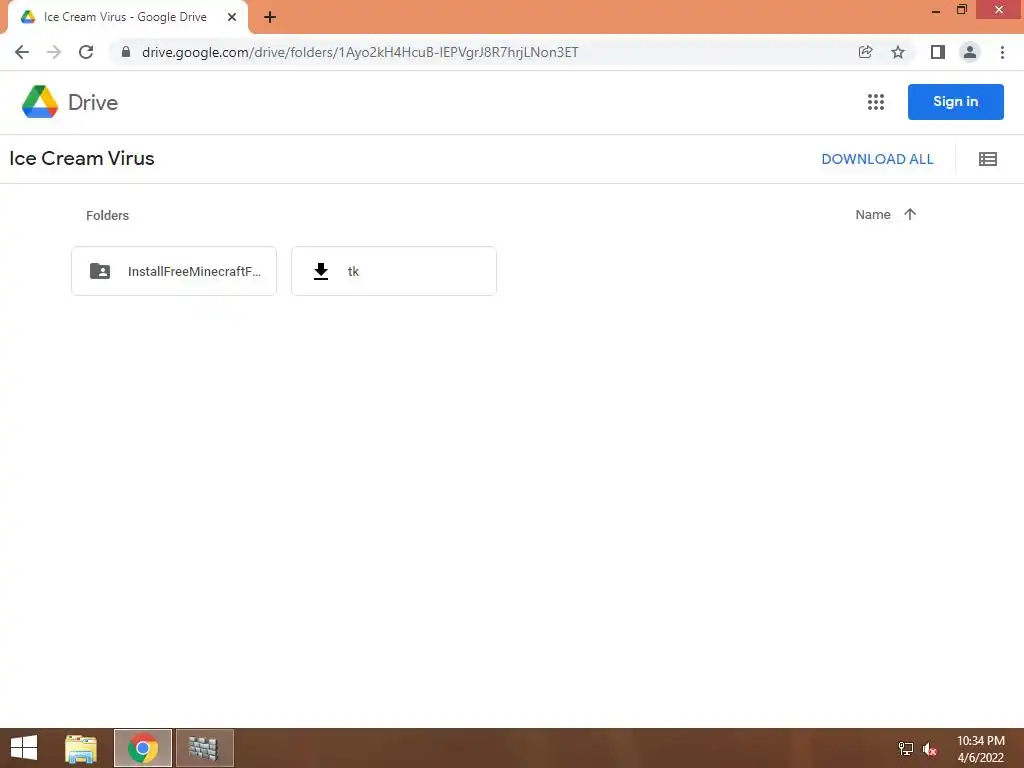Open the tk folder item
This screenshot has width=1024, height=768.
tap(394, 271)
